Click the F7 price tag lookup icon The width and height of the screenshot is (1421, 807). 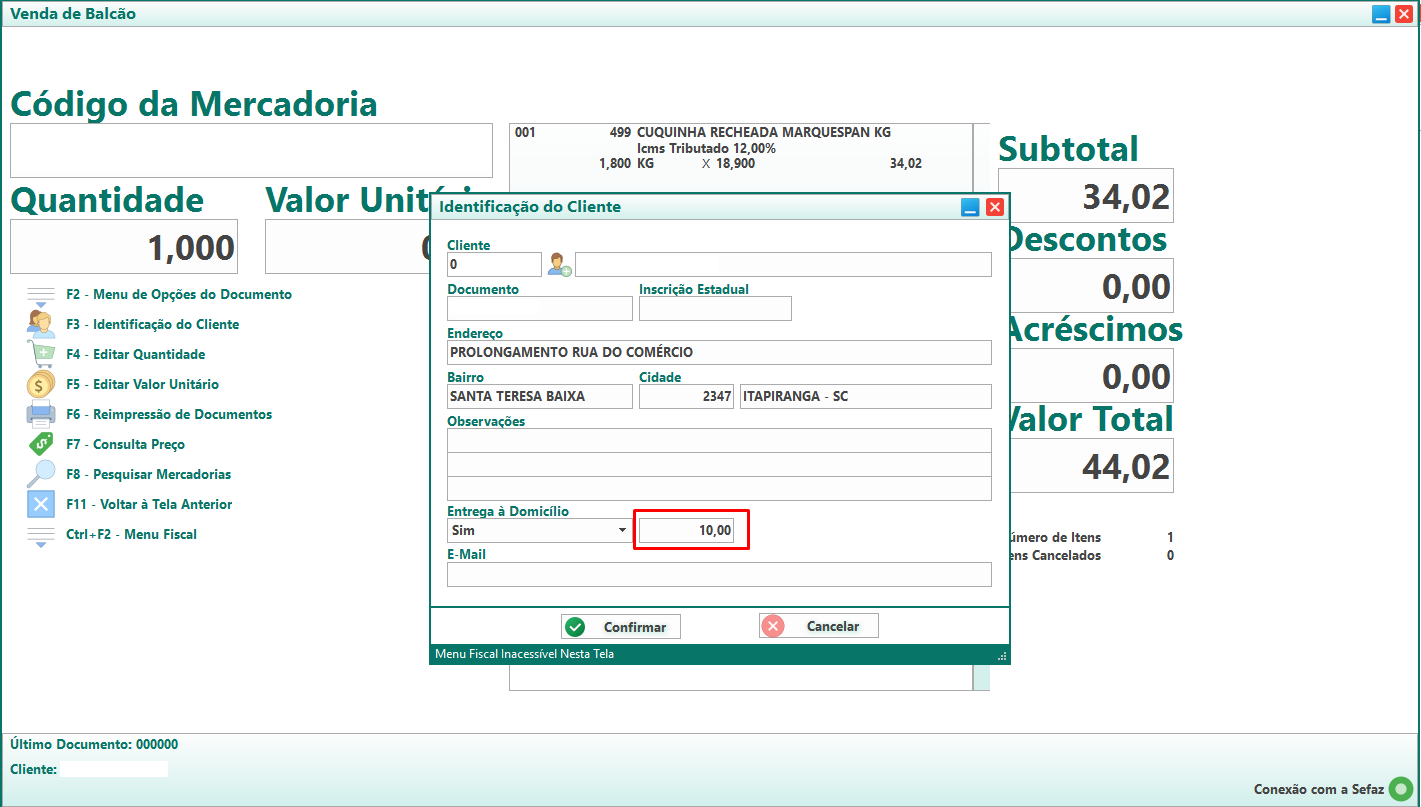pos(41,444)
